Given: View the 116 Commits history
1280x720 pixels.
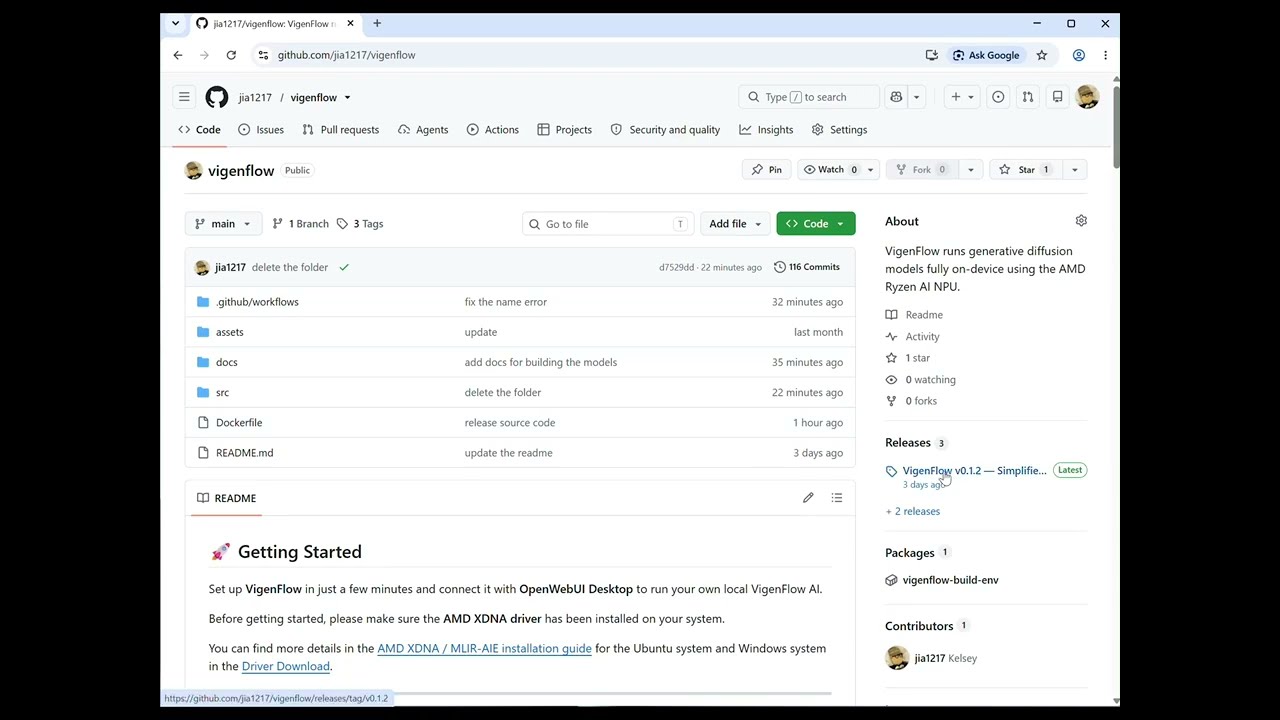Looking at the screenshot, I should 807,267.
